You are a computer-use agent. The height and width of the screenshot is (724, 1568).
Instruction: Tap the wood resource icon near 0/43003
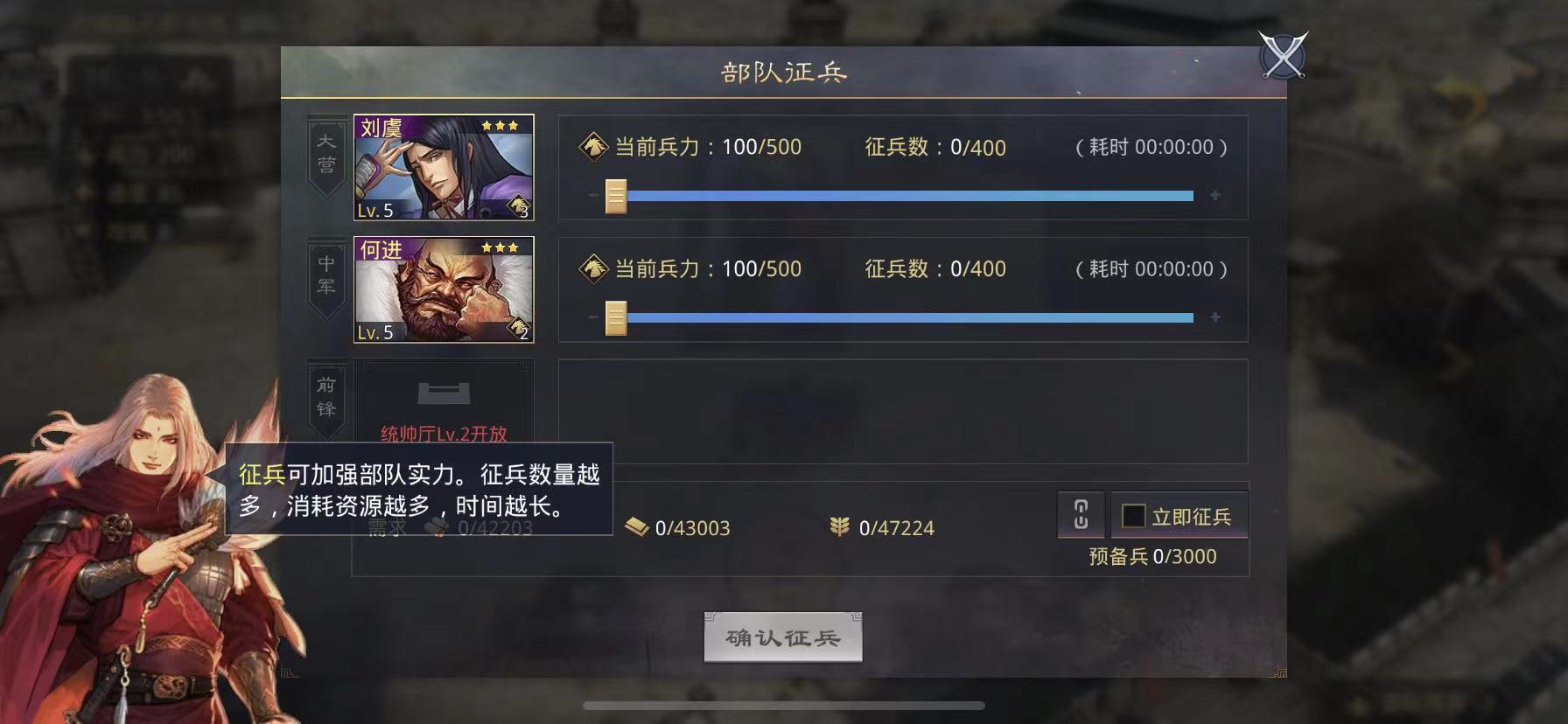pos(636,526)
